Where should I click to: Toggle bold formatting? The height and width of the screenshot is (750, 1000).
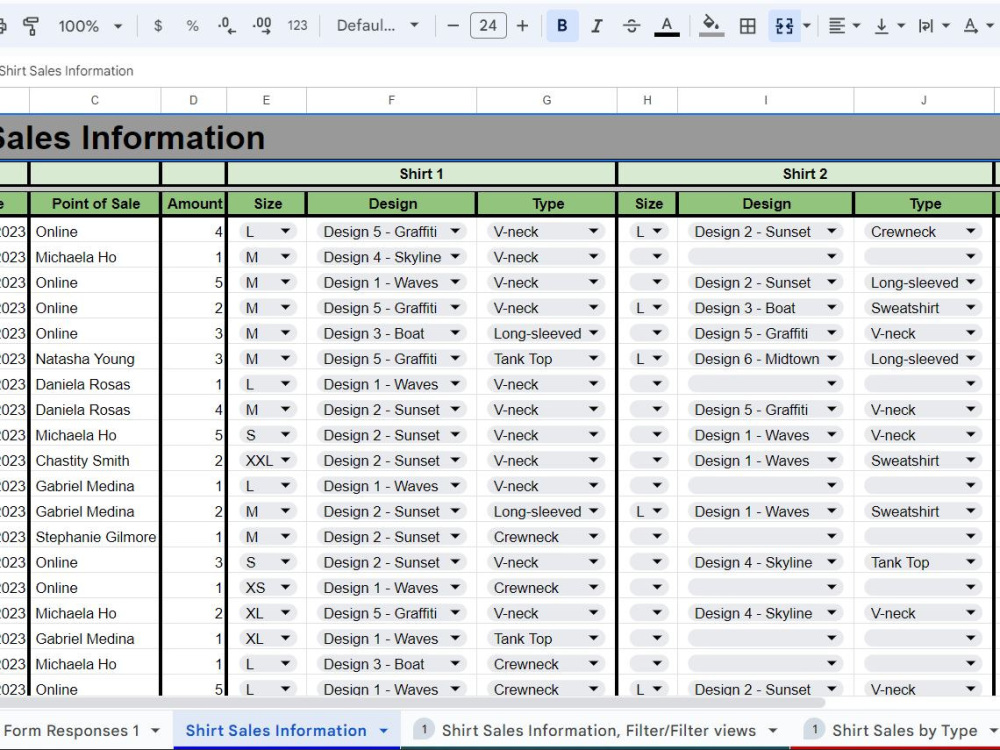(562, 26)
